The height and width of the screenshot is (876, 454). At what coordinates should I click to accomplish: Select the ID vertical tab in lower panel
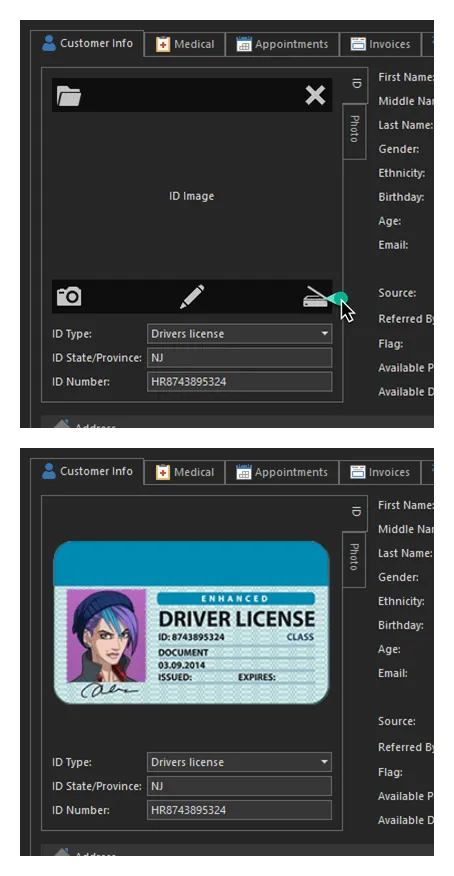click(355, 512)
